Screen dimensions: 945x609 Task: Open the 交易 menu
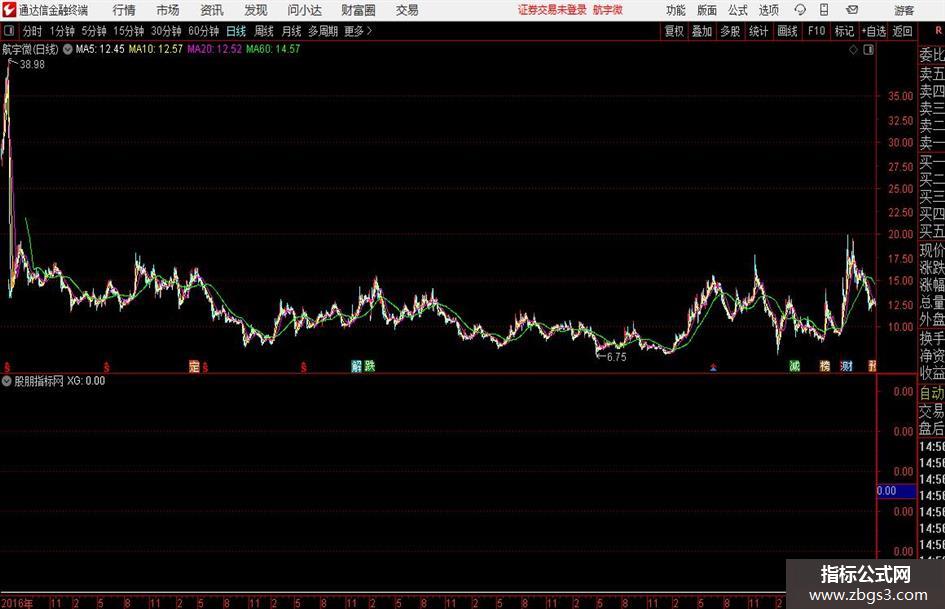(x=407, y=10)
